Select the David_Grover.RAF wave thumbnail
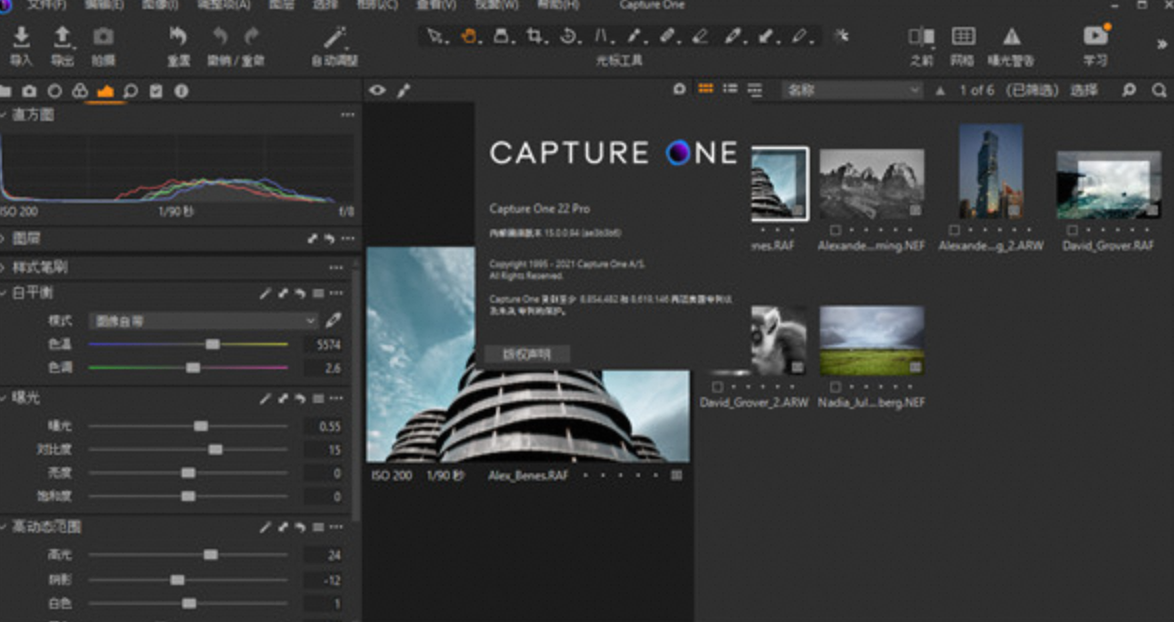This screenshot has height=622, width=1174. [x=1108, y=185]
